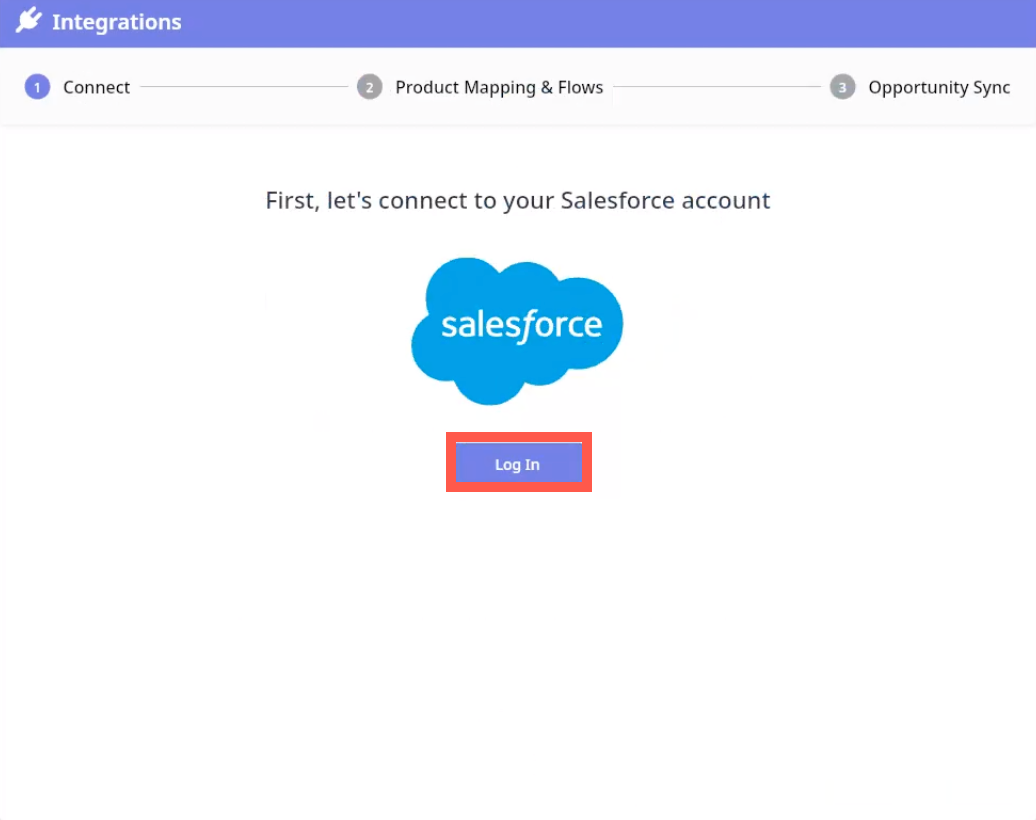The image size is (1036, 820).
Task: Switch to the Opportunity Sync step
Action: point(939,87)
